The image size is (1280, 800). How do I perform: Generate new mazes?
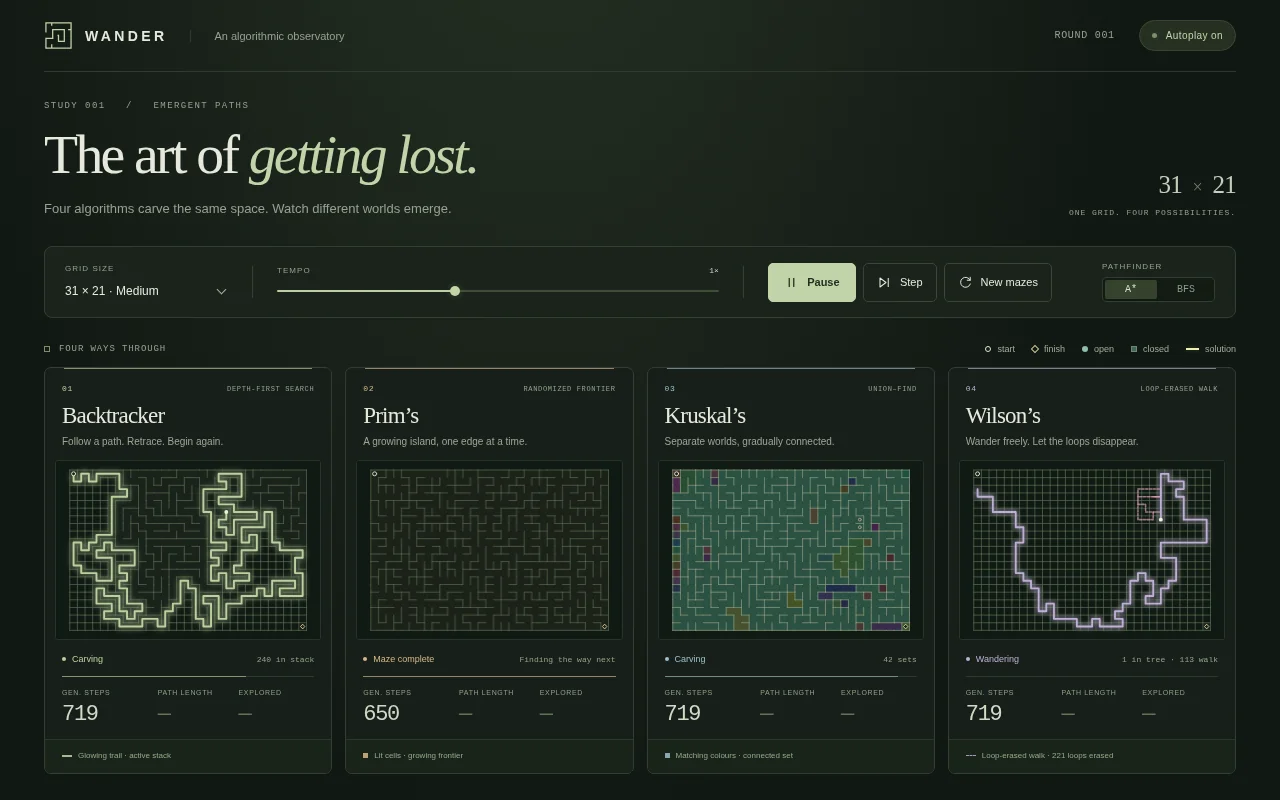[x=998, y=282]
